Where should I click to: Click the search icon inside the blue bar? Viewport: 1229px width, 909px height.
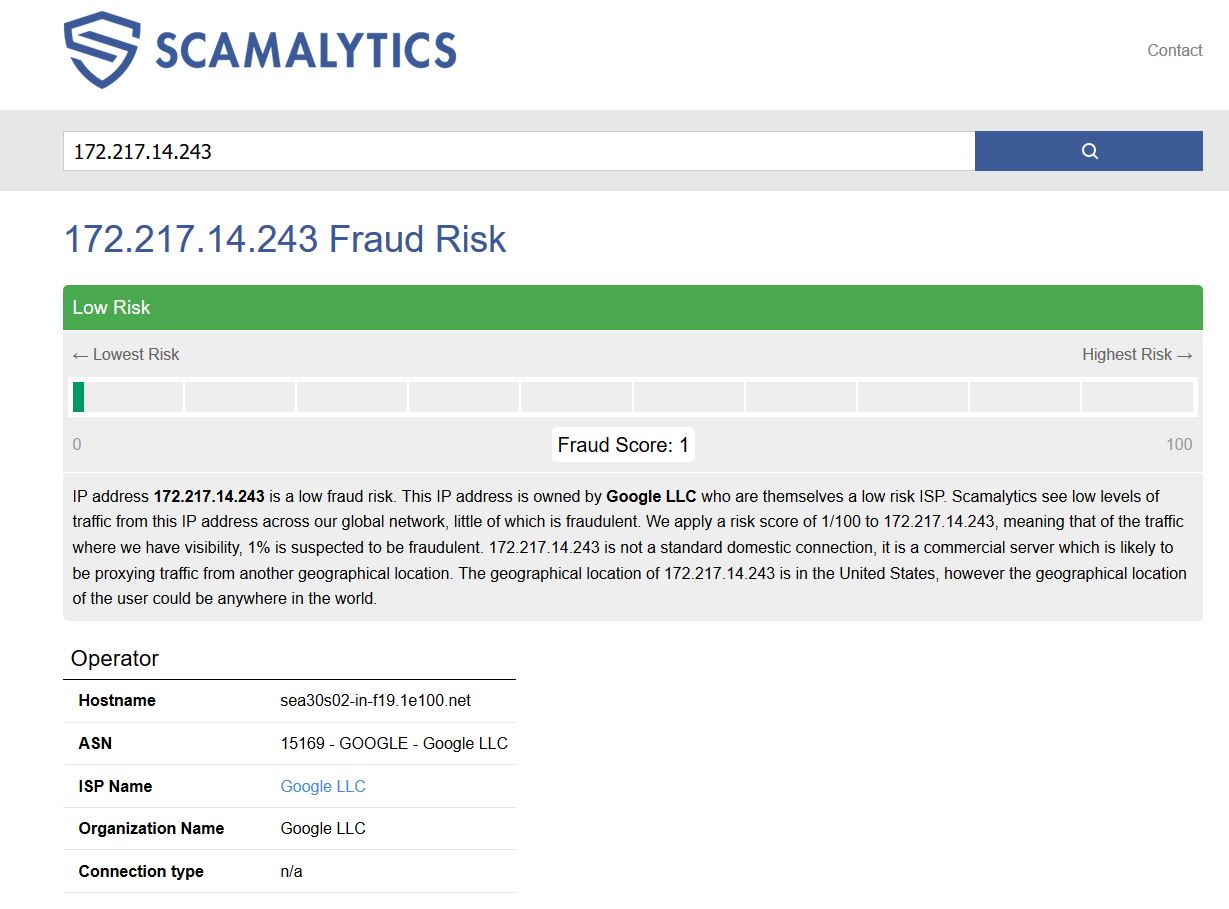pos(1088,150)
